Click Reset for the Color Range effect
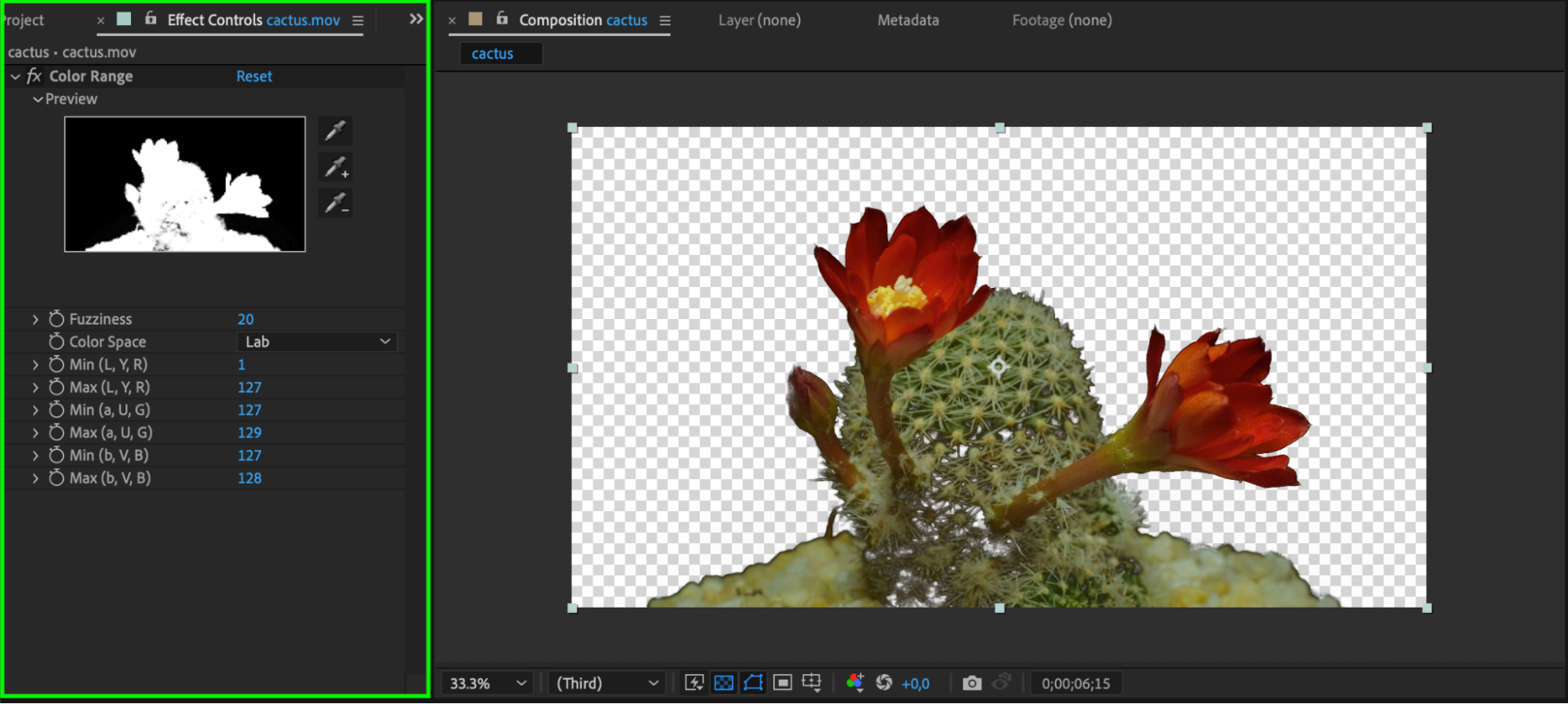1568x704 pixels. pyautogui.click(x=254, y=76)
